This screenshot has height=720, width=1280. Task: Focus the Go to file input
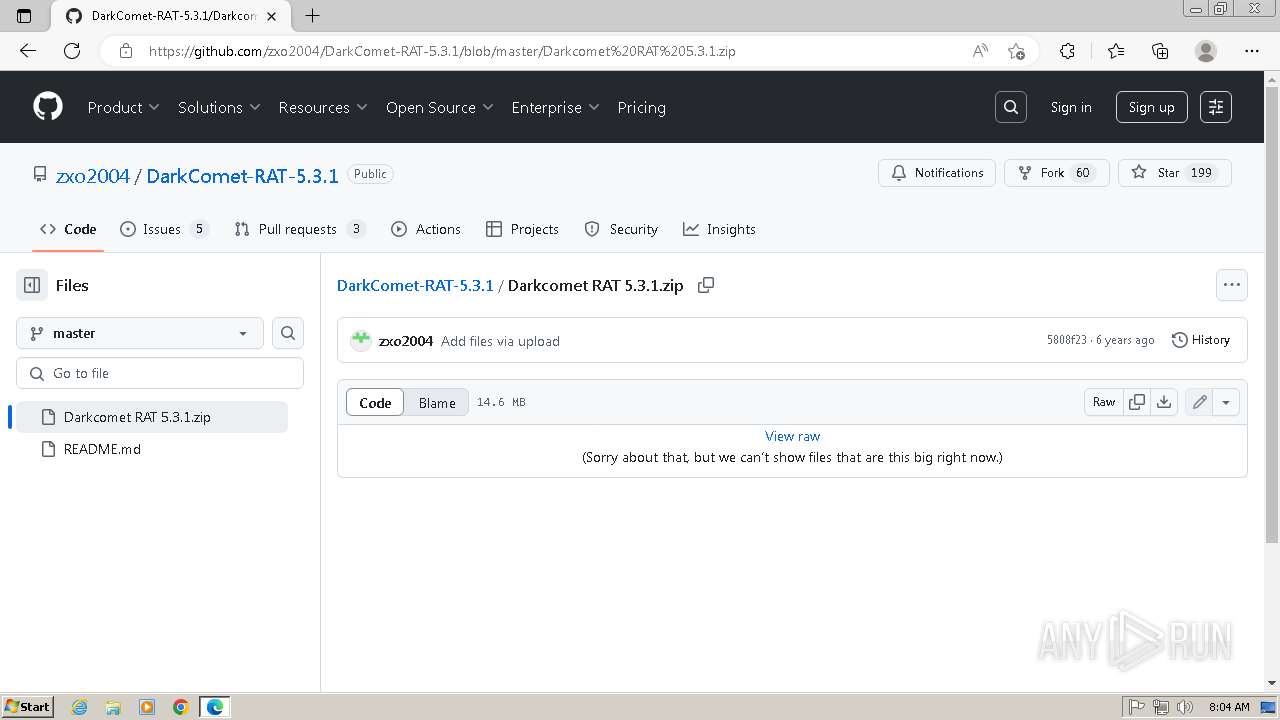point(160,373)
